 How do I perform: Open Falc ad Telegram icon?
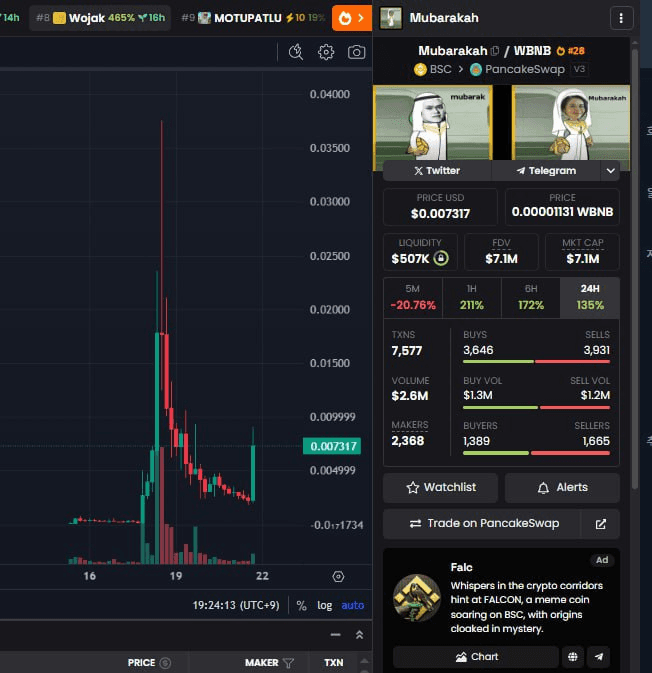(x=599, y=657)
